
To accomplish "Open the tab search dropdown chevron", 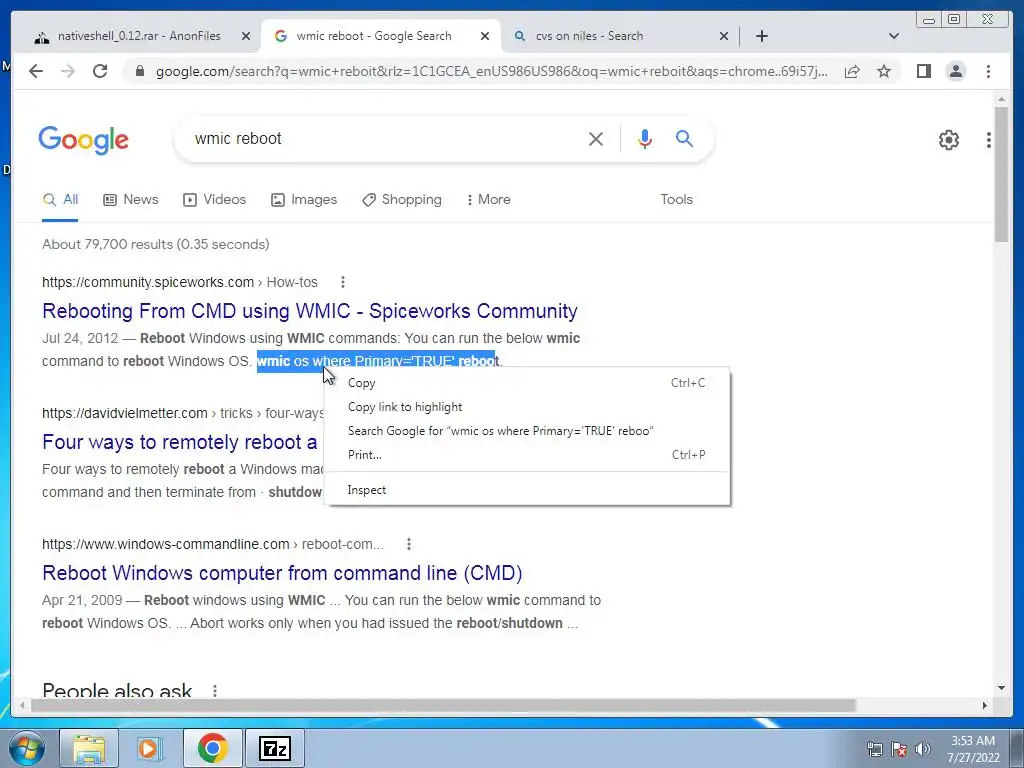I will click(x=894, y=36).
